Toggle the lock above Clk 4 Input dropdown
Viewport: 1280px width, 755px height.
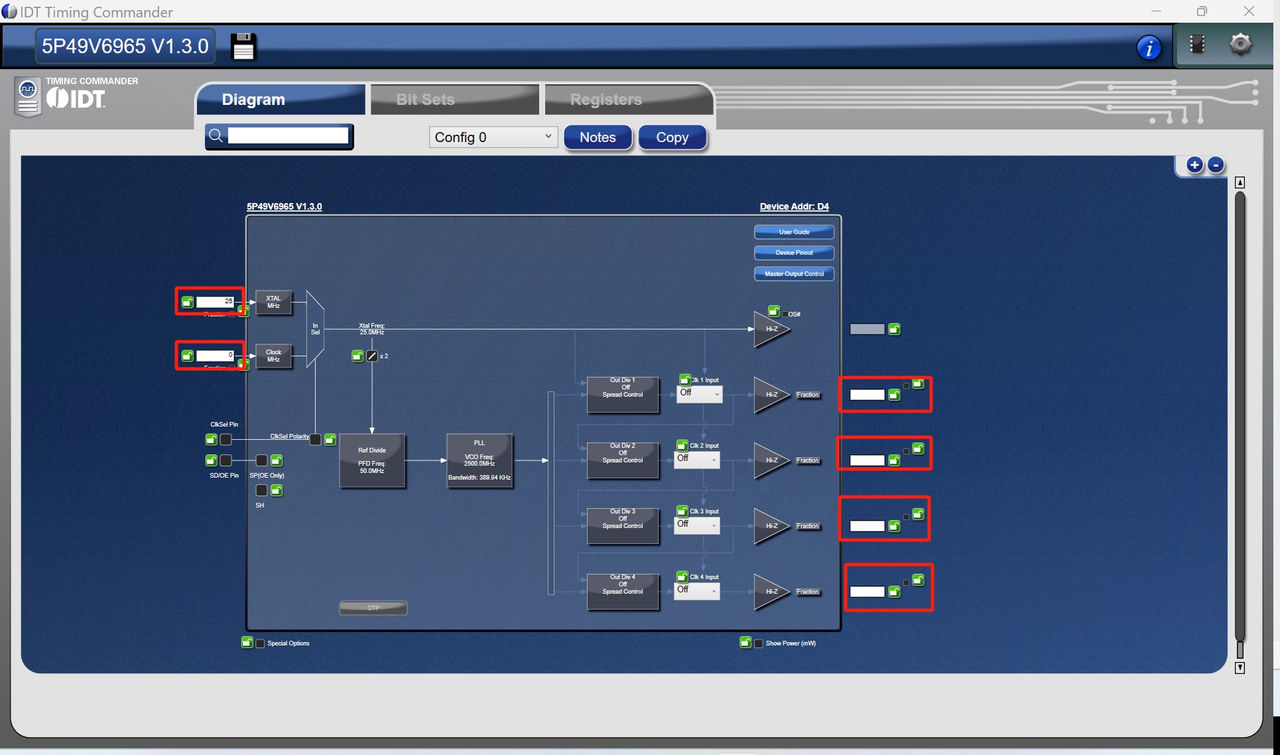683,576
